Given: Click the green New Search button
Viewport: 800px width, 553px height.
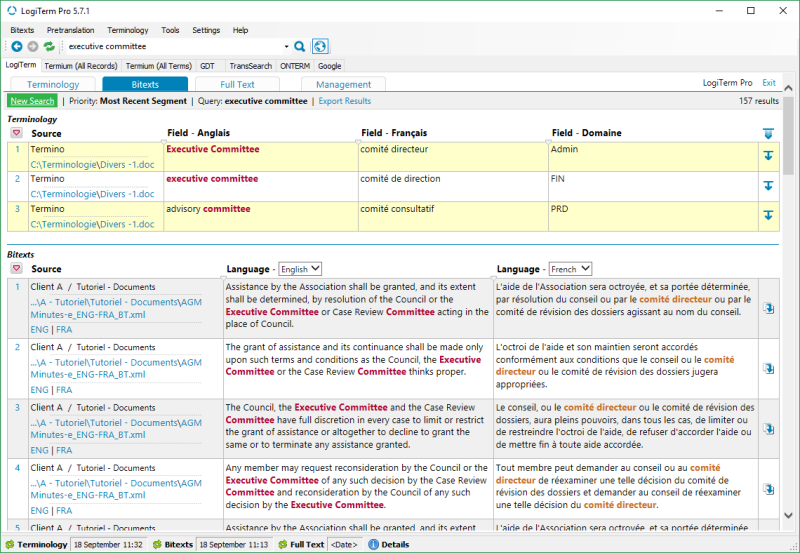Looking at the screenshot, I should pyautogui.click(x=32, y=101).
